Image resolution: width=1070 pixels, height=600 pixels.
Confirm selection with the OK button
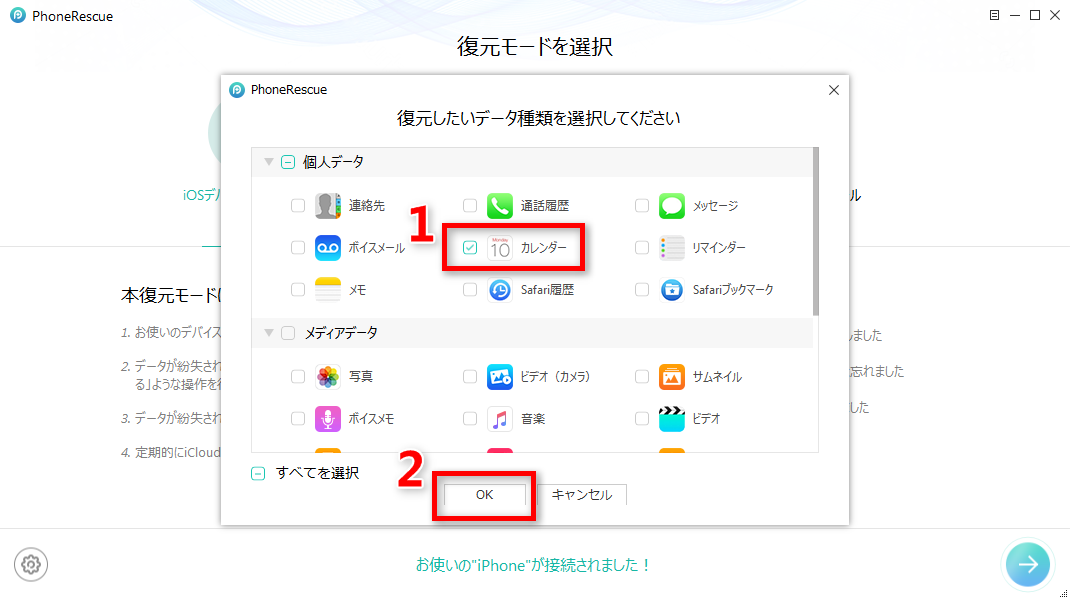click(x=485, y=495)
